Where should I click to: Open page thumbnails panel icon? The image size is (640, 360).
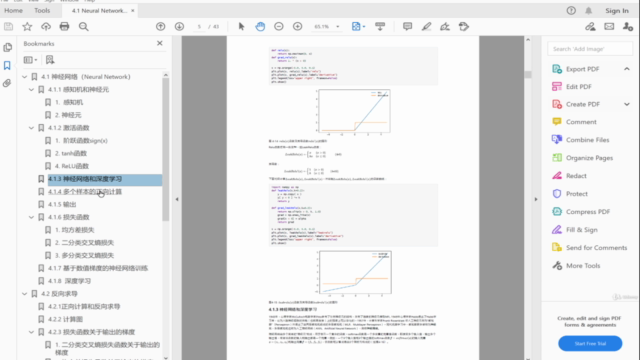click(7, 47)
